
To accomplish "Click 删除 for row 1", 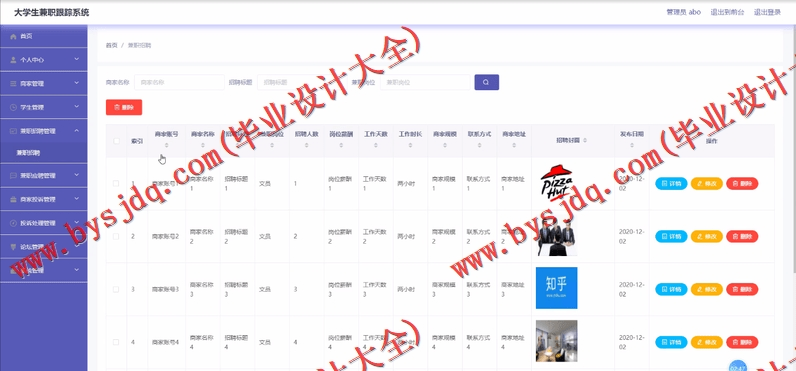I will [742, 184].
